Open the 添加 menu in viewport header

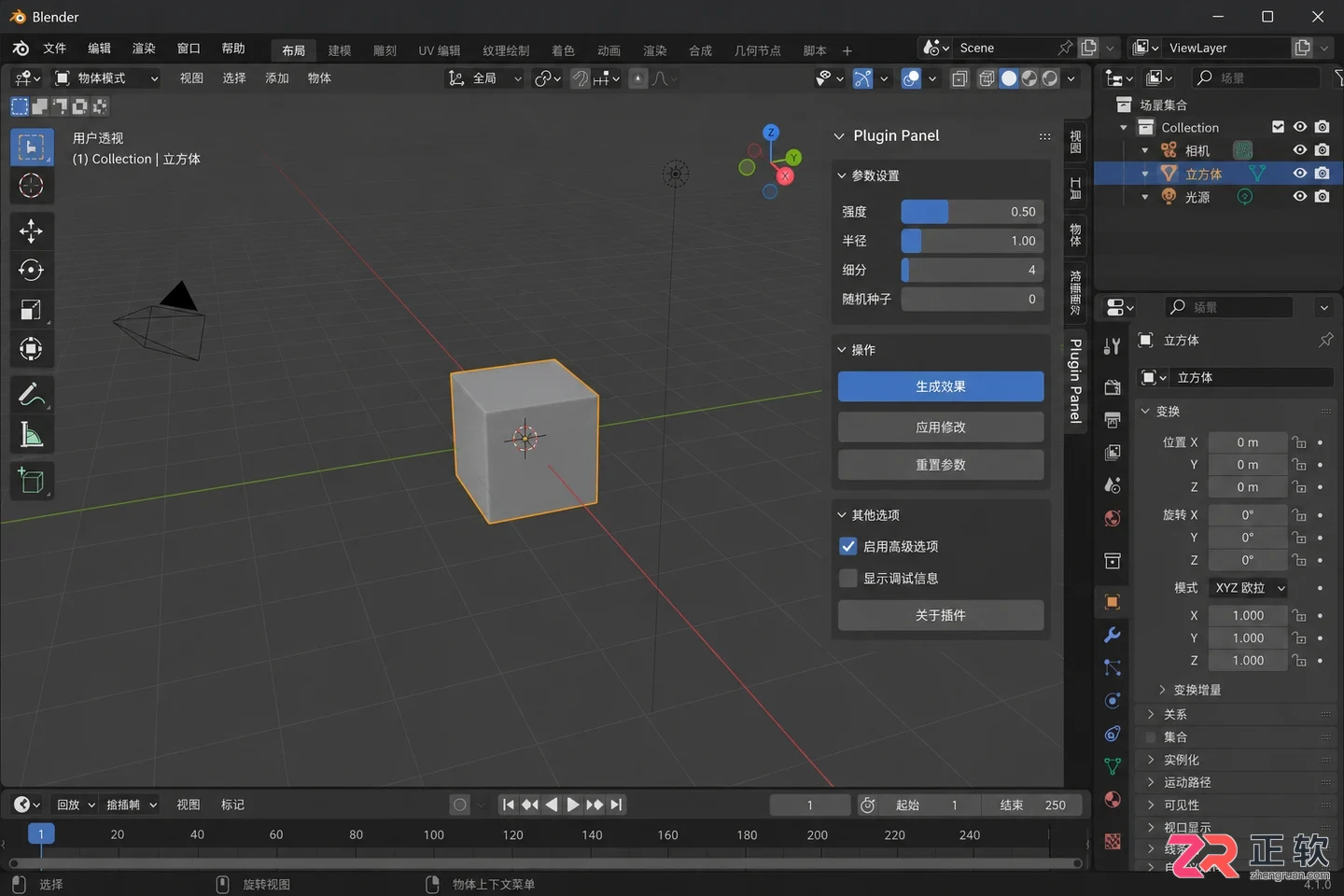[277, 78]
